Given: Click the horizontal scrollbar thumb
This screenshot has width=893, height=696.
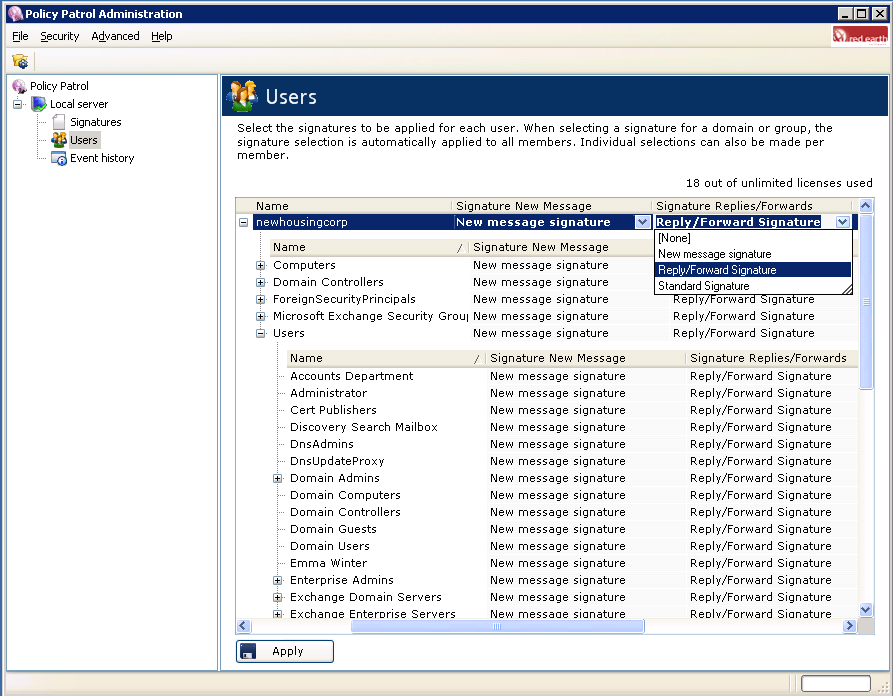Looking at the screenshot, I should [497, 626].
